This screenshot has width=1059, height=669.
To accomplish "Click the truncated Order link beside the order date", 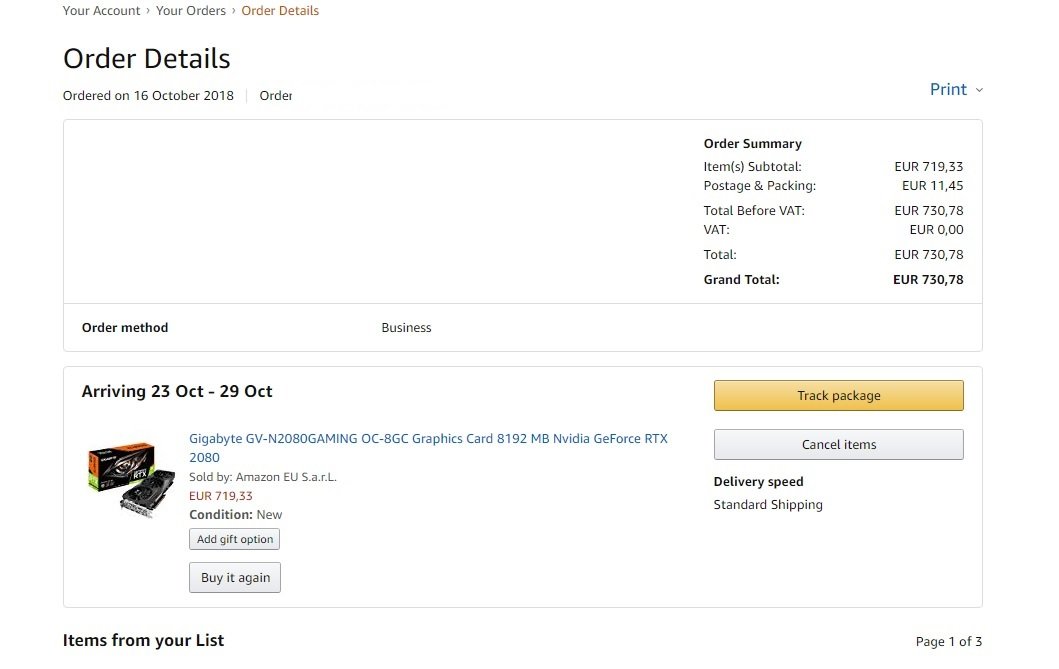I will [x=276, y=96].
